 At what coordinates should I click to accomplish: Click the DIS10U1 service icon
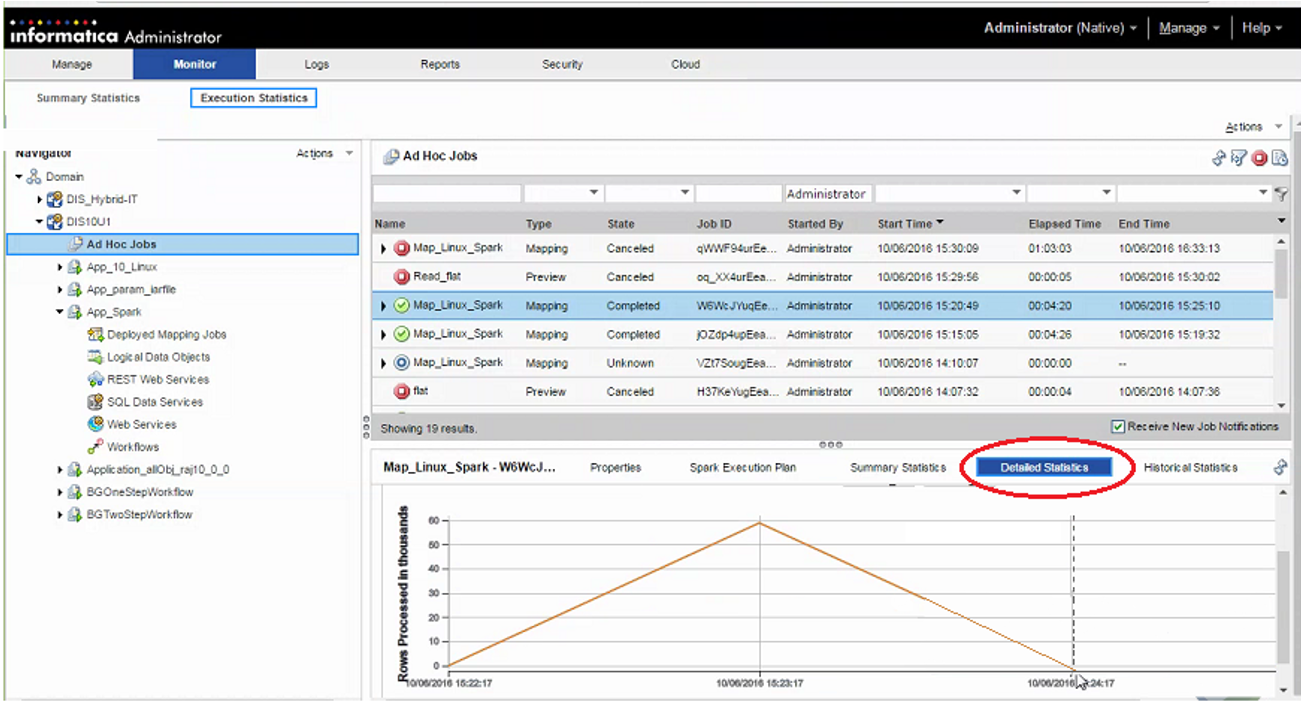pyautogui.click(x=55, y=222)
